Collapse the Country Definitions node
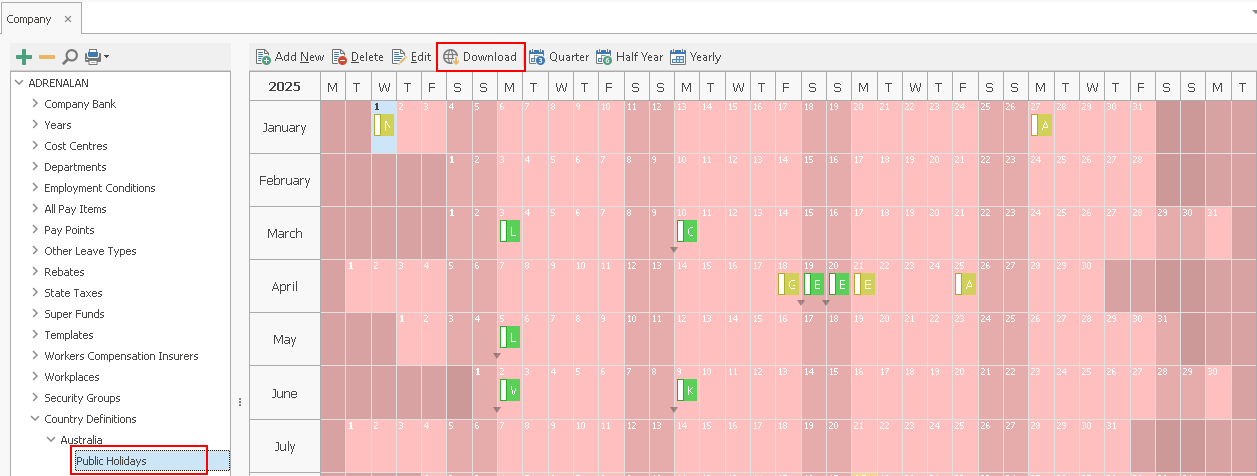Viewport: 1257px width, 476px height. tap(35, 419)
